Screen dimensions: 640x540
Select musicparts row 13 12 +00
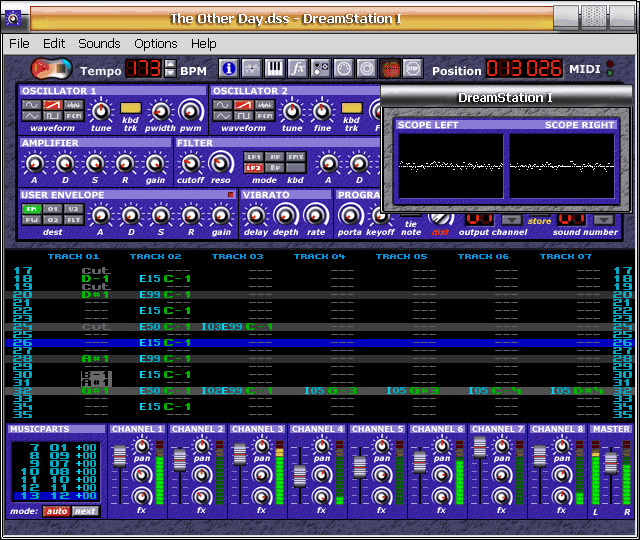pos(56,496)
